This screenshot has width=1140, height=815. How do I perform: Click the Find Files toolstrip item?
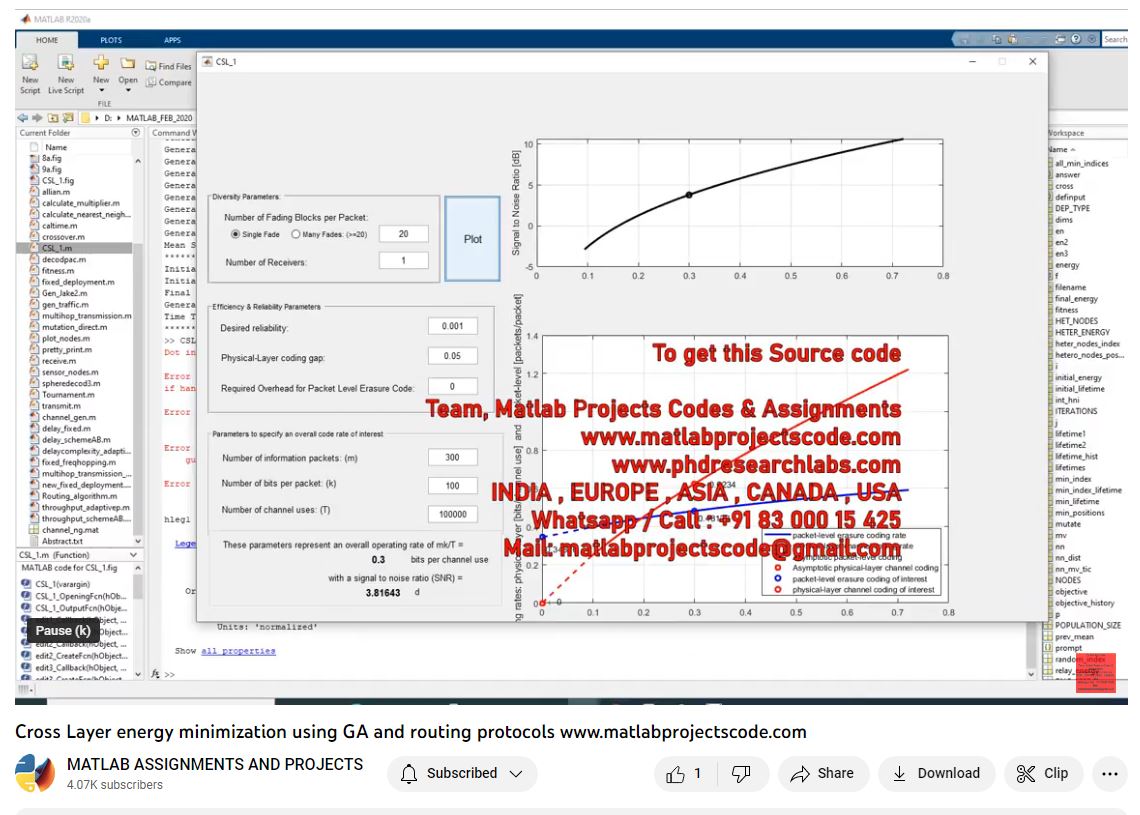coord(169,66)
